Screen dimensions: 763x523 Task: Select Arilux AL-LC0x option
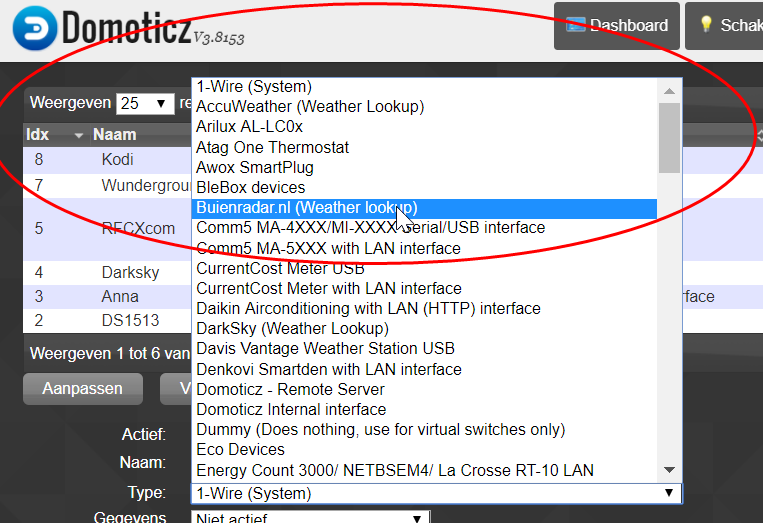tap(424, 127)
